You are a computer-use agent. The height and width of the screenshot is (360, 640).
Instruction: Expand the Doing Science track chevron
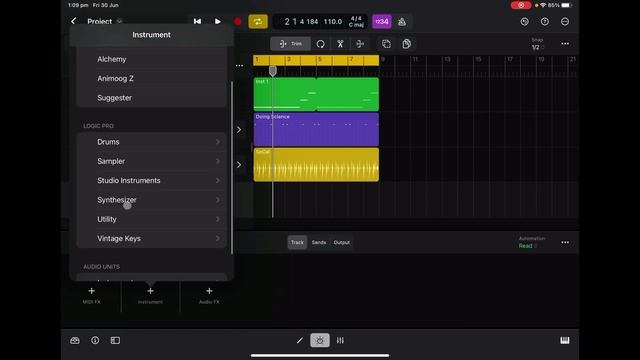click(x=239, y=130)
